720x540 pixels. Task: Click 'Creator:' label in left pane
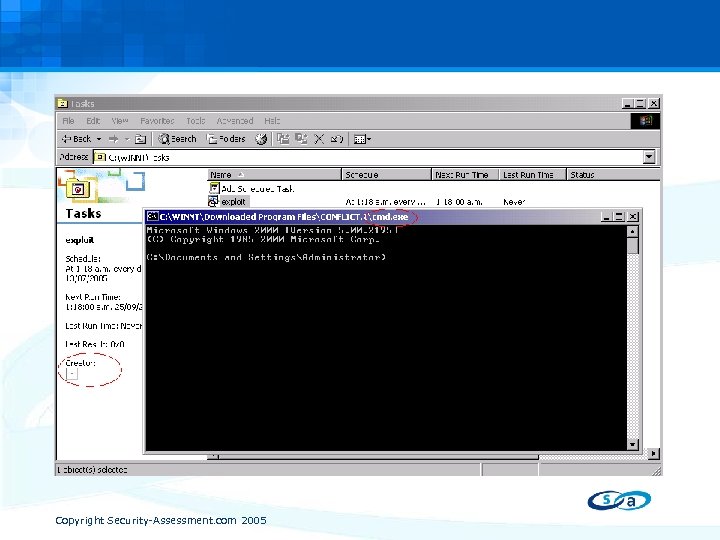[80, 363]
